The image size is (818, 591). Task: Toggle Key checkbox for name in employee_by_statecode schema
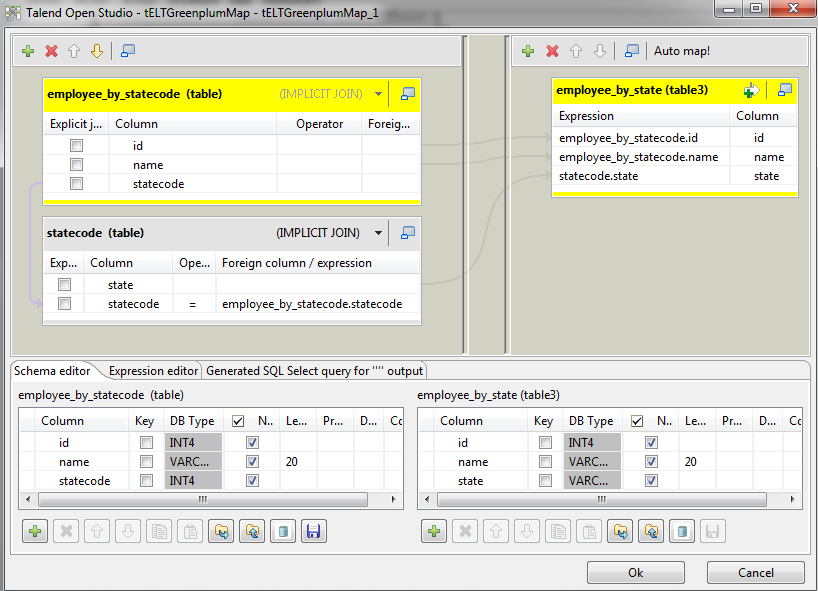tap(147, 462)
